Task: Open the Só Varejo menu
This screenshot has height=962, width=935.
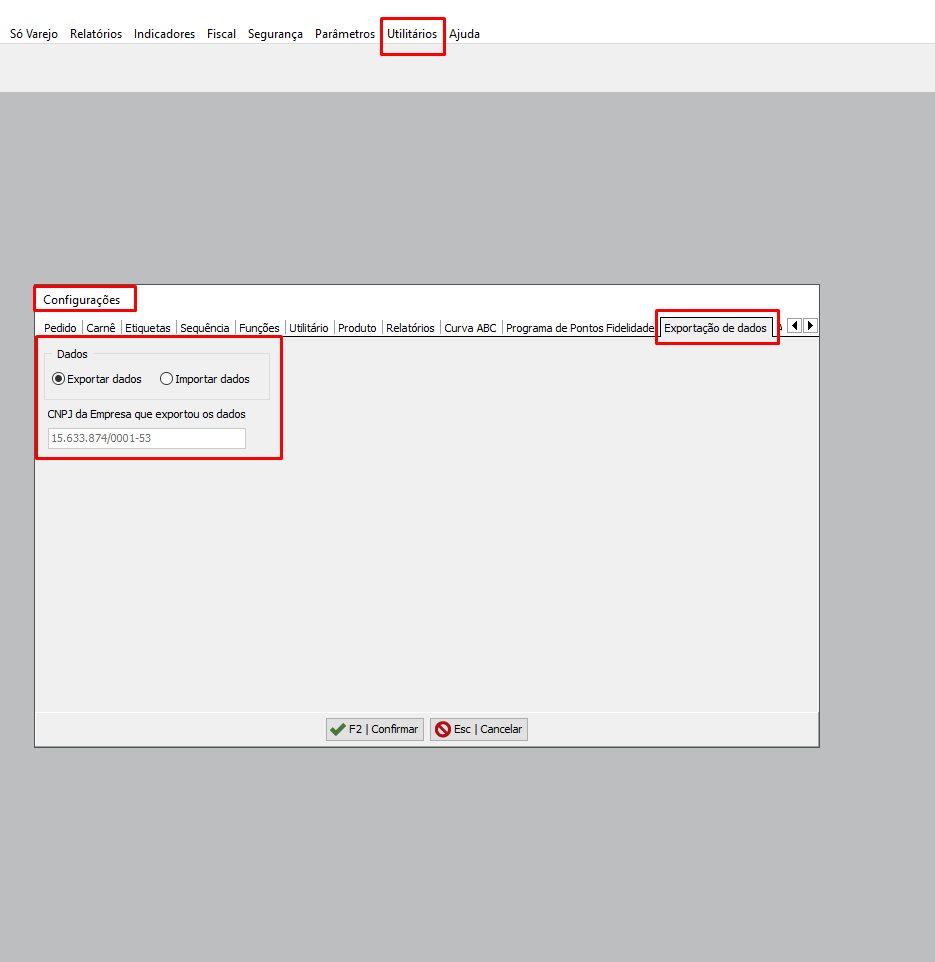Action: (x=34, y=34)
